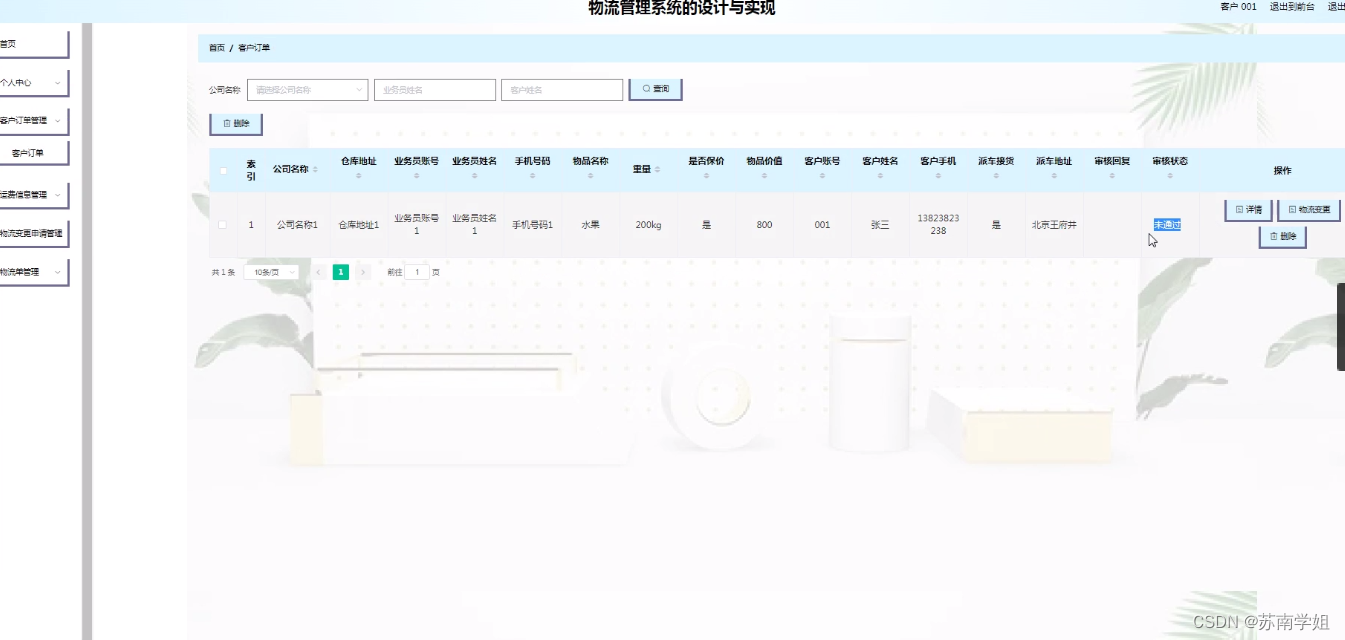Click the magnifier icon on the 查询 button
This screenshot has width=1345, height=640.
tap(644, 89)
